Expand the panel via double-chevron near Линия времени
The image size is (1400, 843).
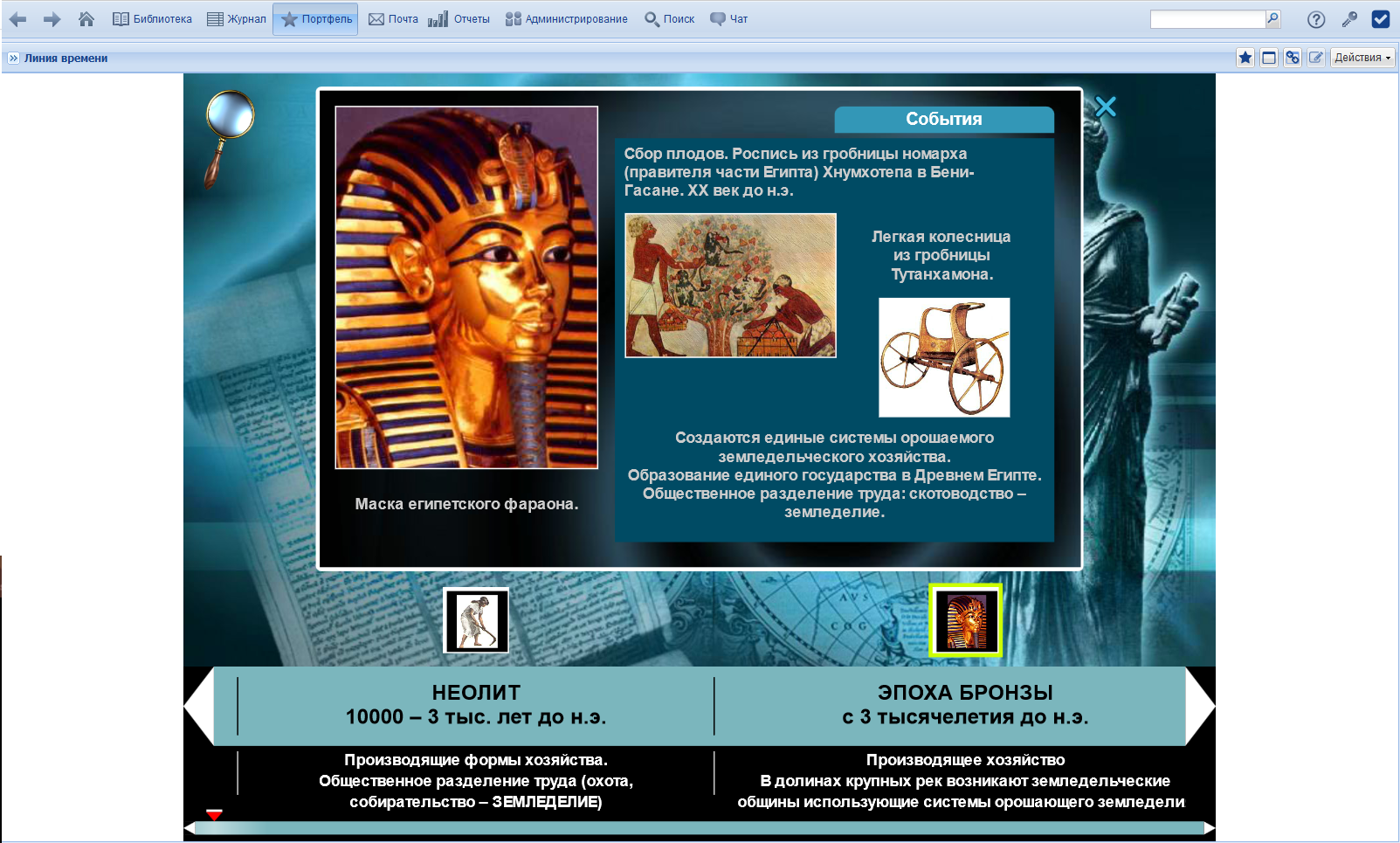click(13, 59)
